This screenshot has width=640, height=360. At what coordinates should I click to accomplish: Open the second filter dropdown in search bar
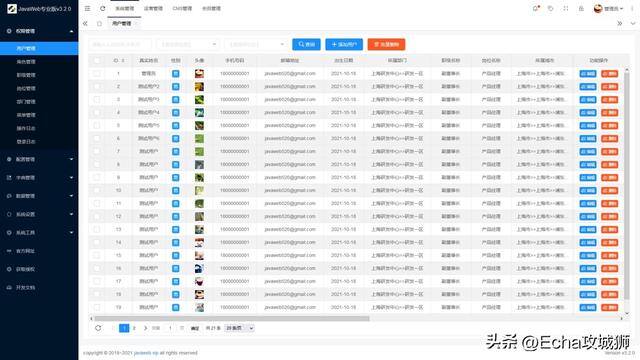(256, 44)
